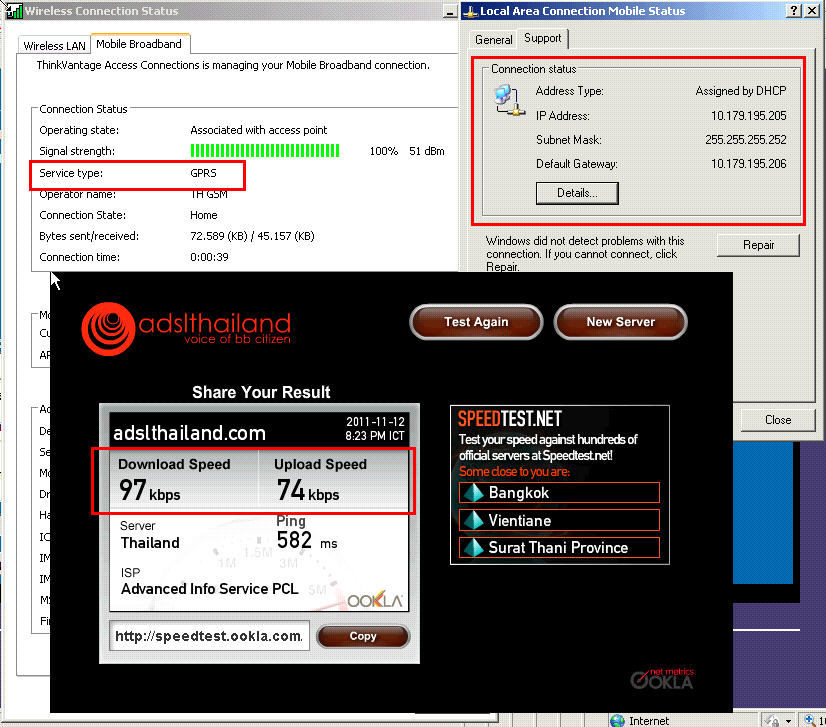Close the Mobile Status dialog via Close button
826x727 pixels.
click(x=778, y=419)
